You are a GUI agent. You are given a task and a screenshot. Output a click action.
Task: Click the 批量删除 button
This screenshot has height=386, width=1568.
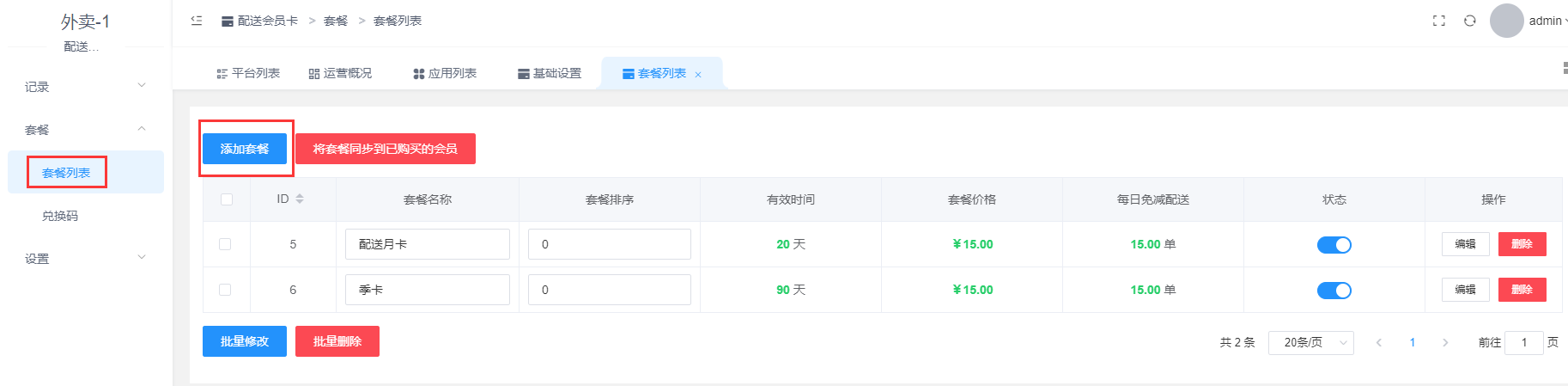click(337, 341)
